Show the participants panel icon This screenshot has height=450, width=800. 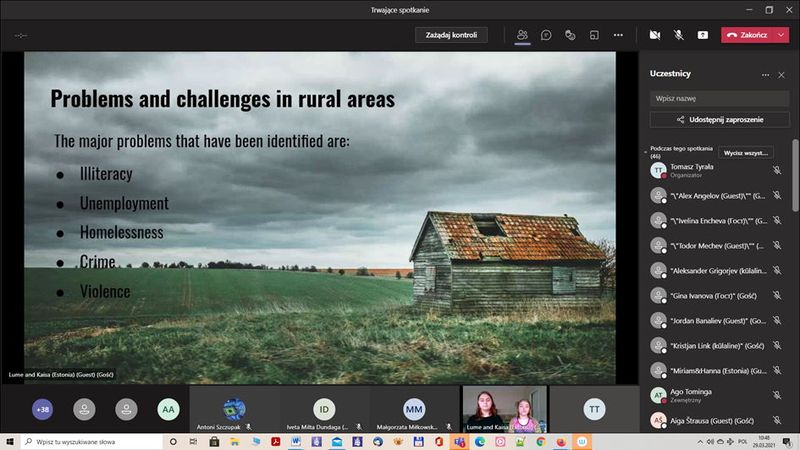[x=522, y=35]
